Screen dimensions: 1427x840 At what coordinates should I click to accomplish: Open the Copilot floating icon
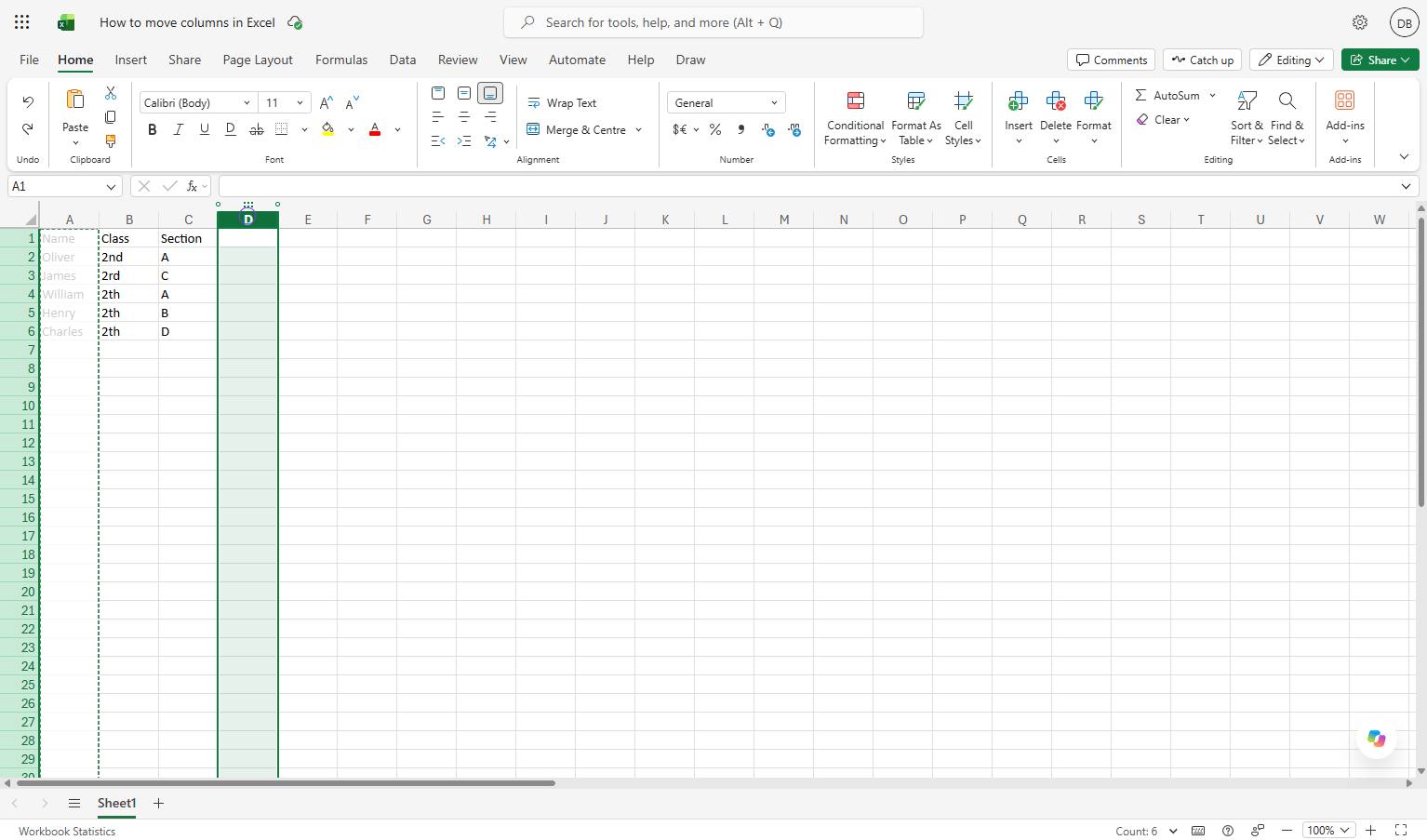pos(1377,740)
